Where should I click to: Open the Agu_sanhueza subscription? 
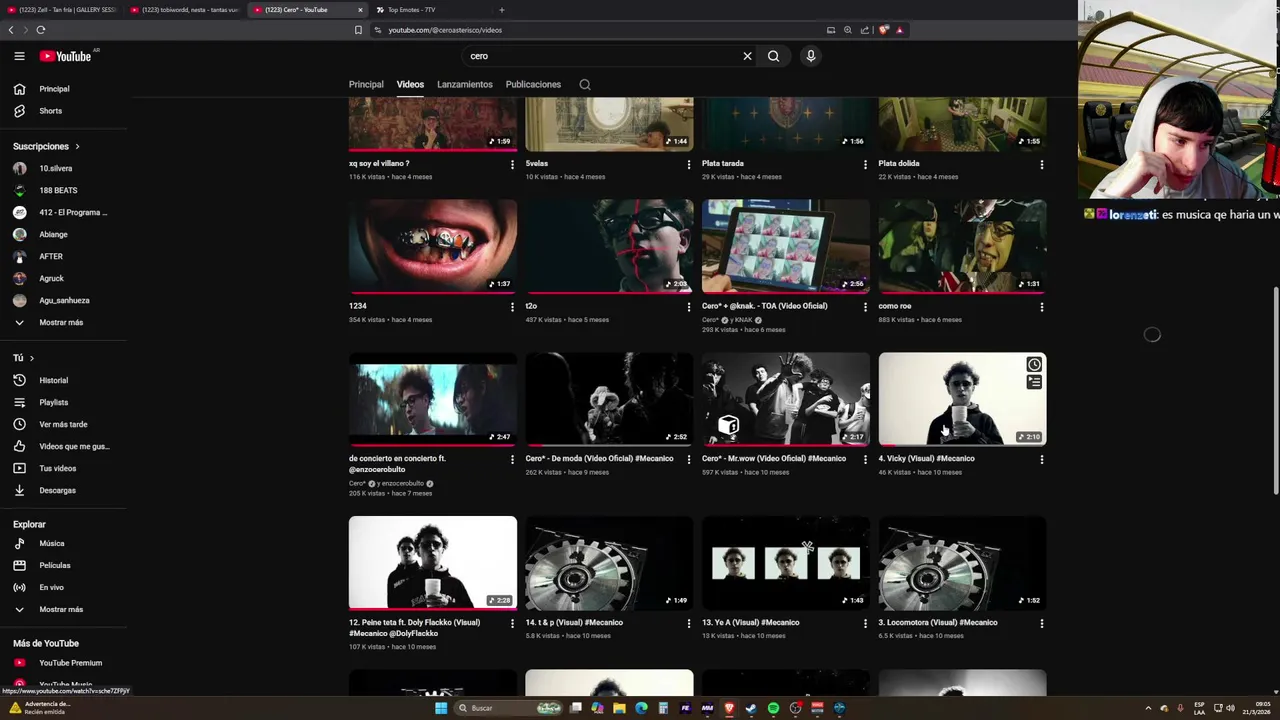point(64,300)
